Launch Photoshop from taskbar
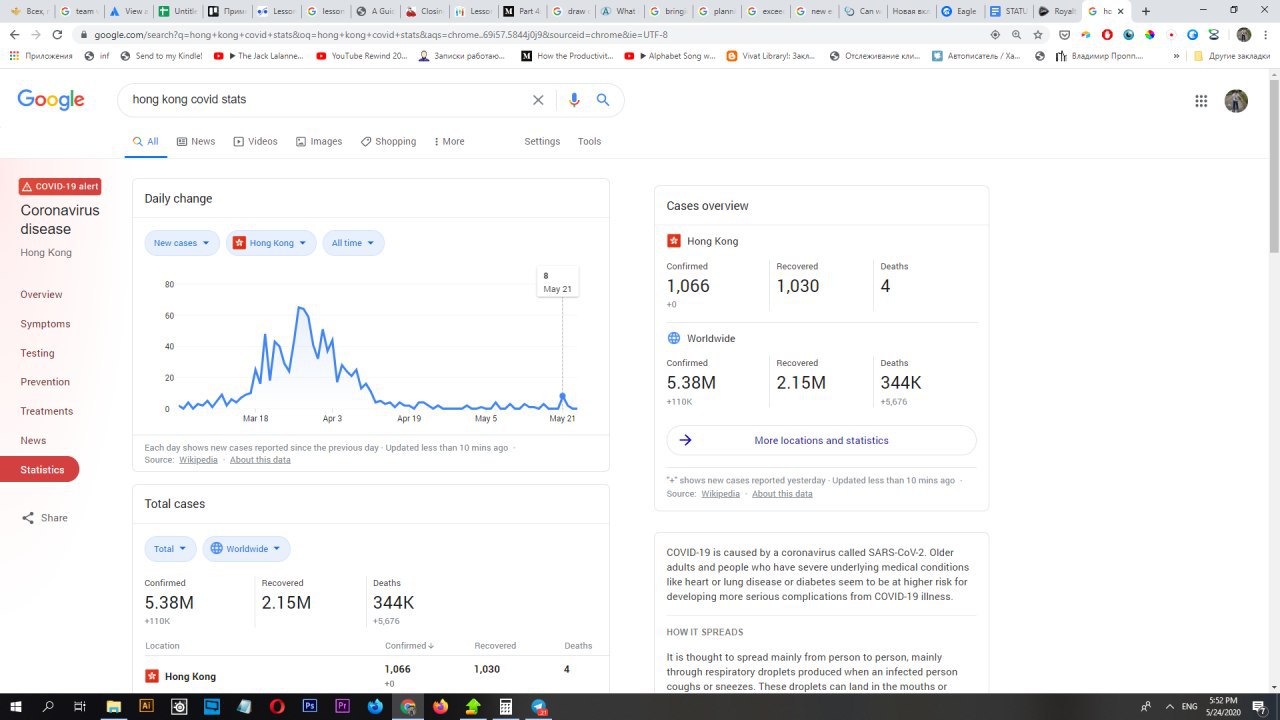 pyautogui.click(x=310, y=706)
